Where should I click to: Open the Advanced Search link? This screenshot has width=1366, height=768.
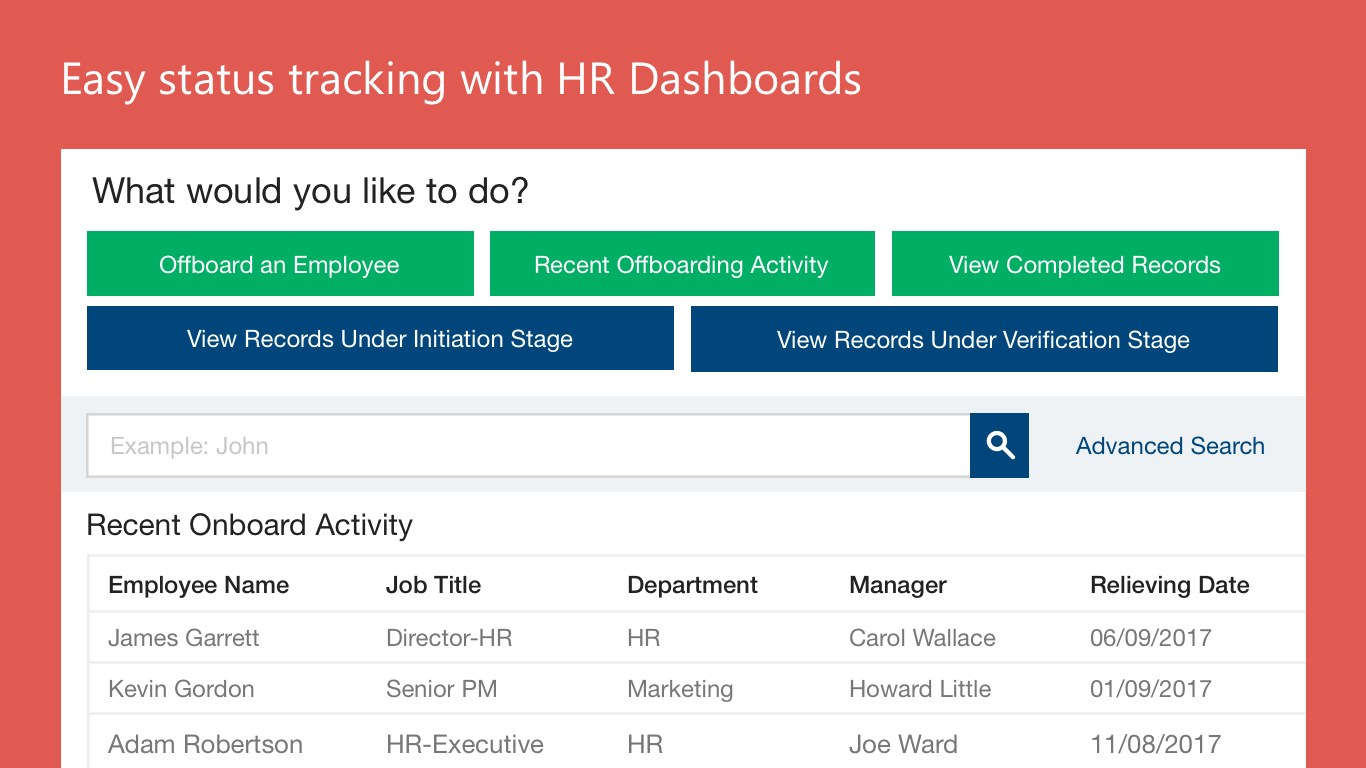pos(1169,446)
